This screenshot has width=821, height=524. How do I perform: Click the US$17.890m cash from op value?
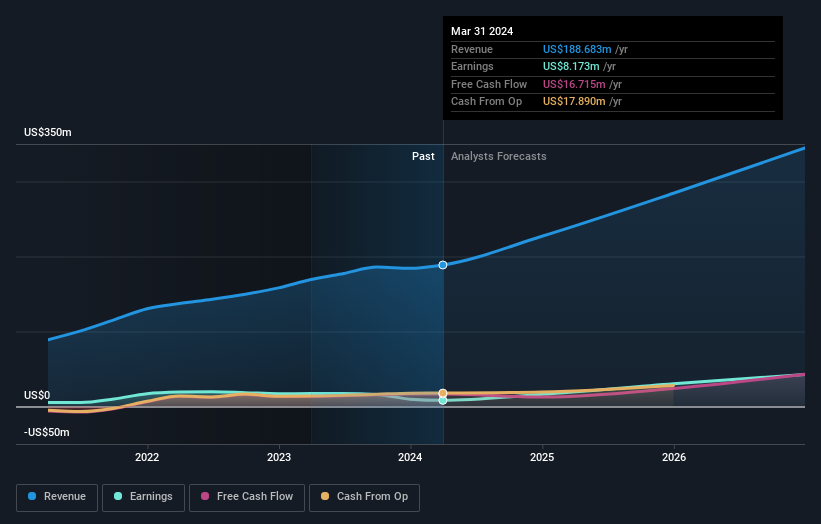click(574, 102)
